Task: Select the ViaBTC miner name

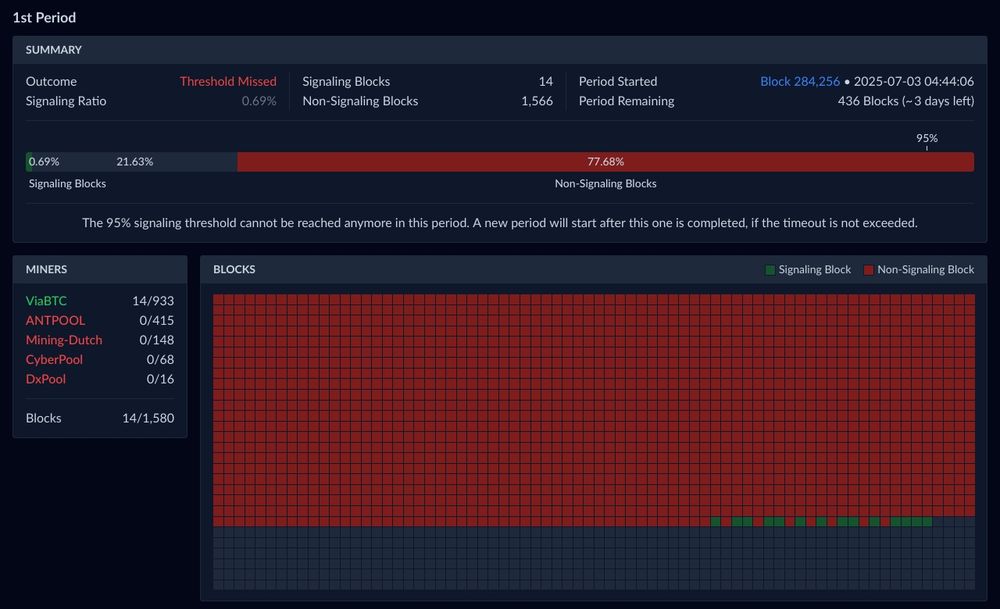Action: 46,300
